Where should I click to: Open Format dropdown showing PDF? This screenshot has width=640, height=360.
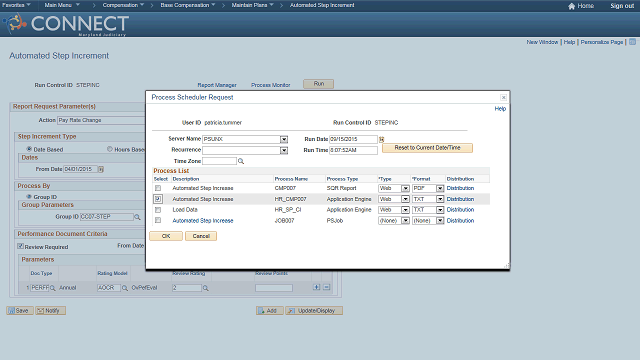pyautogui.click(x=440, y=188)
